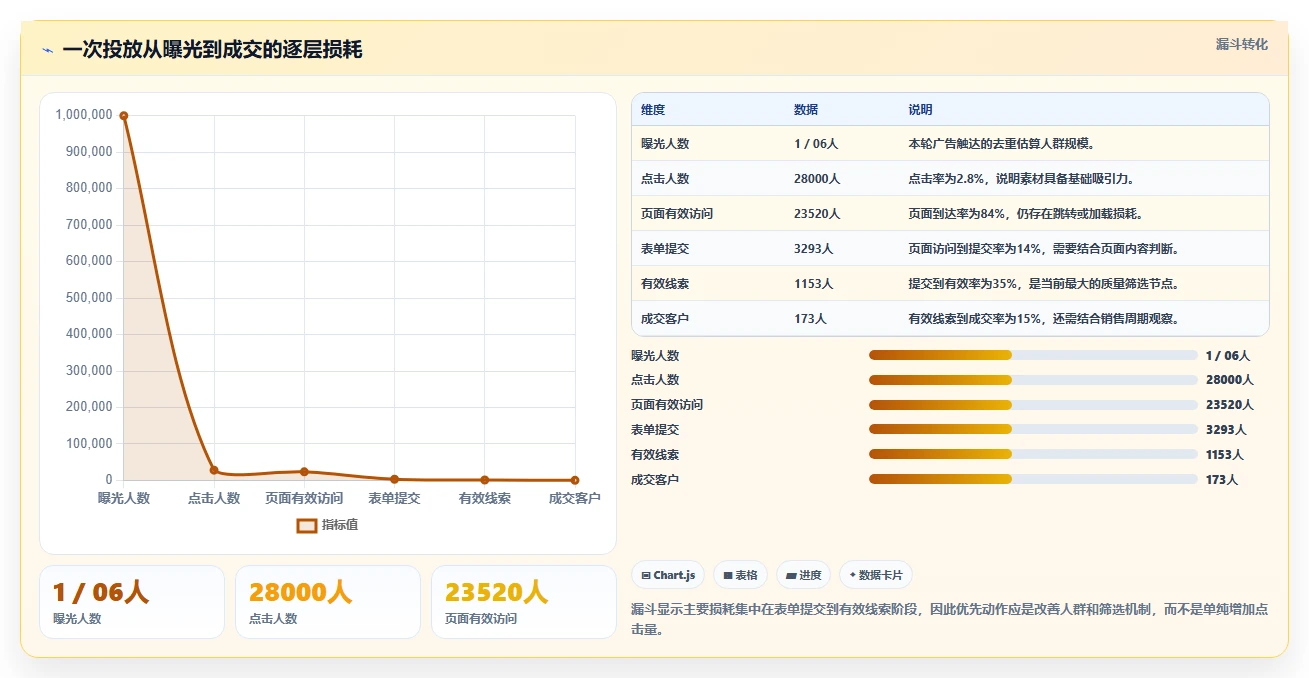The width and height of the screenshot is (1309, 678).
Task: Click the 曝光人数 data point on the chart
Action: click(124, 116)
